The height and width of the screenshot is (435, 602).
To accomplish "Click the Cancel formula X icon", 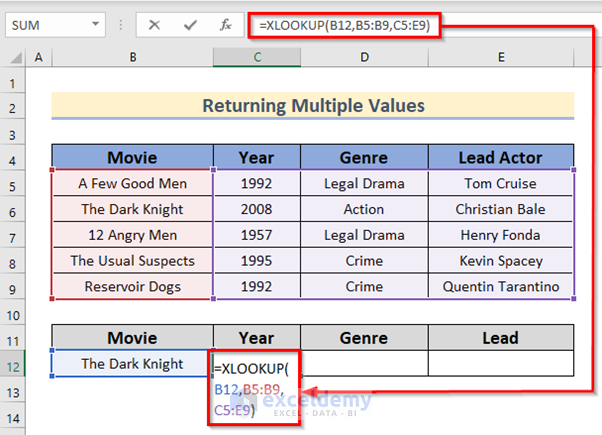I will click(x=154, y=25).
